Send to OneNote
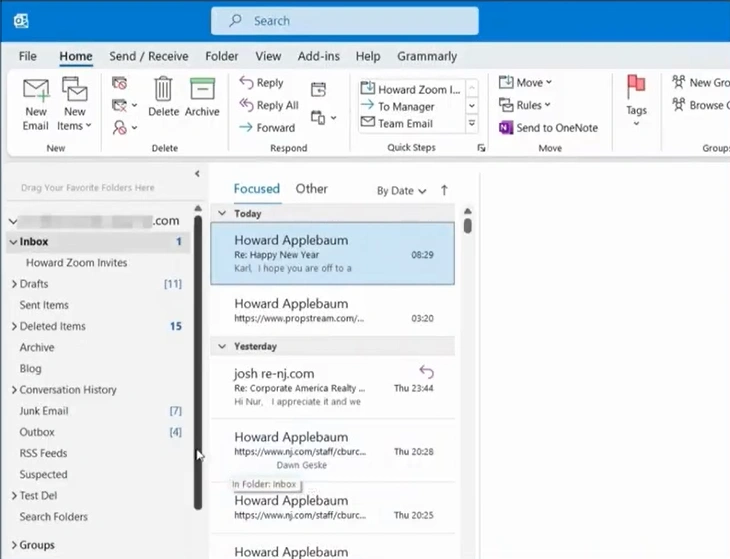730x559 pixels. click(548, 128)
